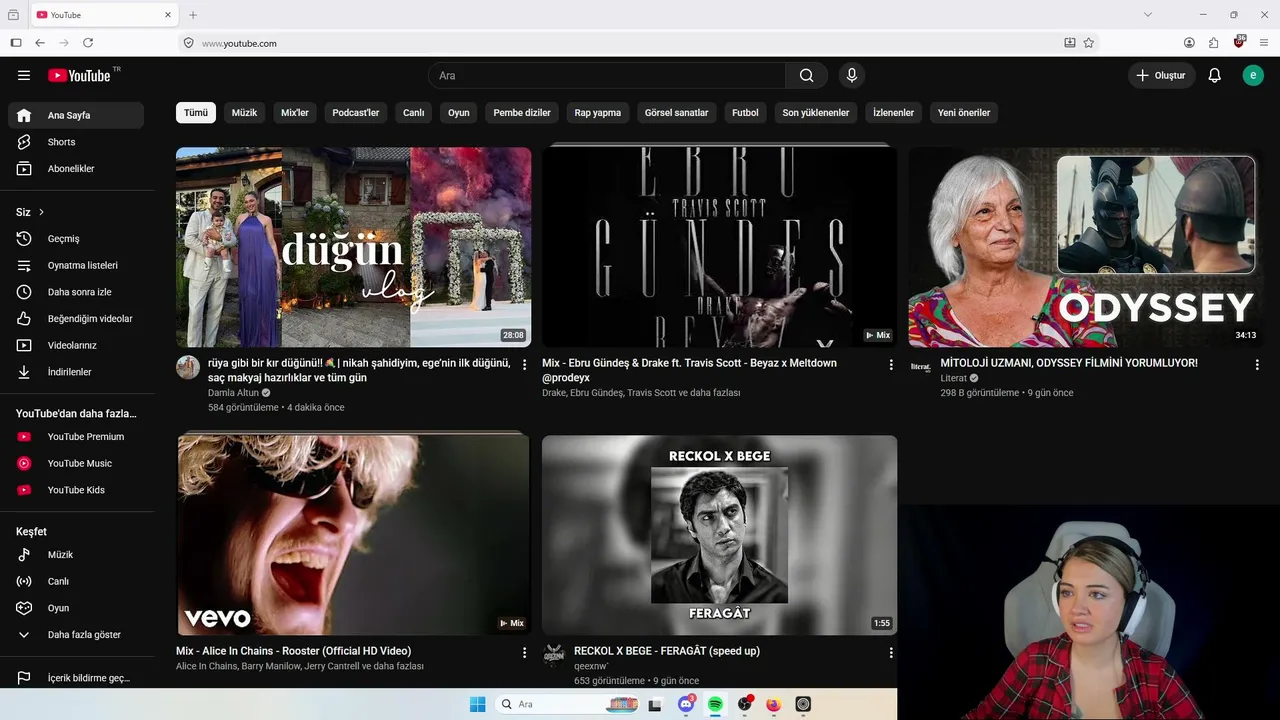This screenshot has height=720, width=1280.
Task: Select the Futbol filter chip
Action: (x=745, y=113)
